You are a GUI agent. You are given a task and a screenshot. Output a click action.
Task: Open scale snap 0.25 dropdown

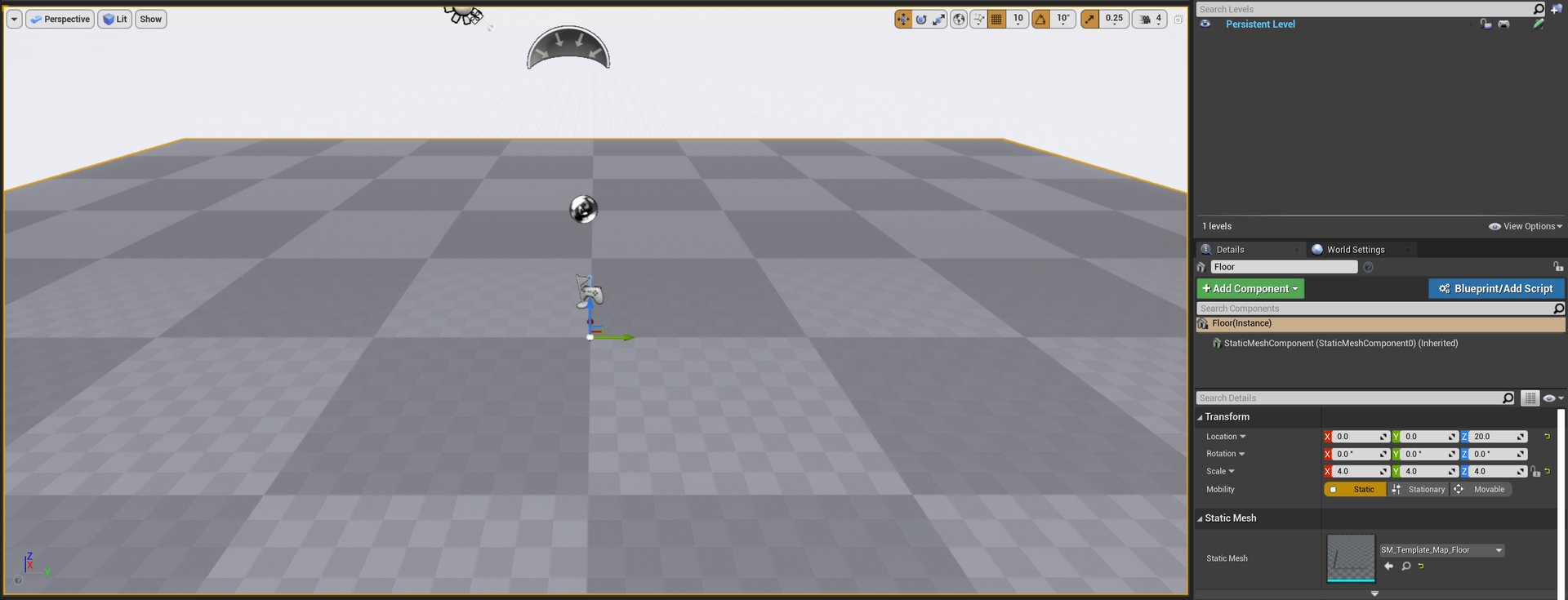click(x=1115, y=19)
